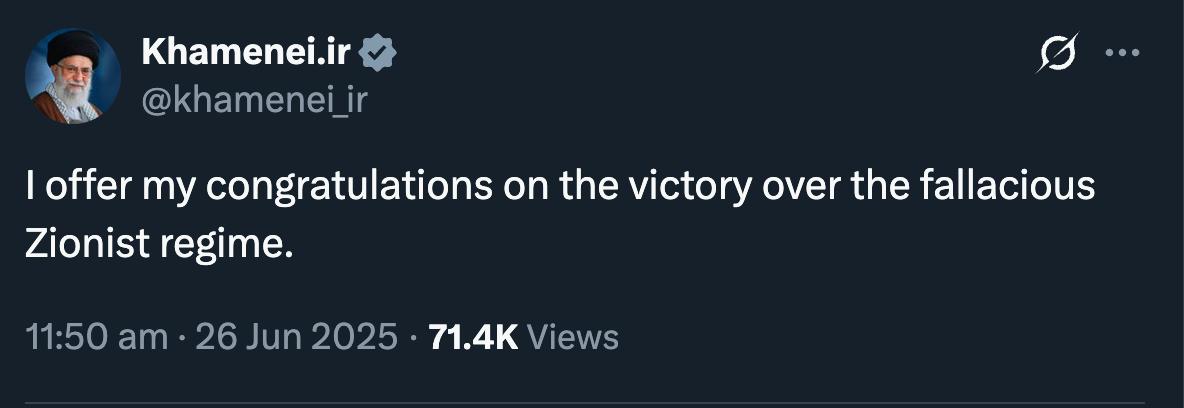Image resolution: width=1184 pixels, height=408 pixels.
Task: Open the three-dot More options menu
Action: coord(1122,54)
